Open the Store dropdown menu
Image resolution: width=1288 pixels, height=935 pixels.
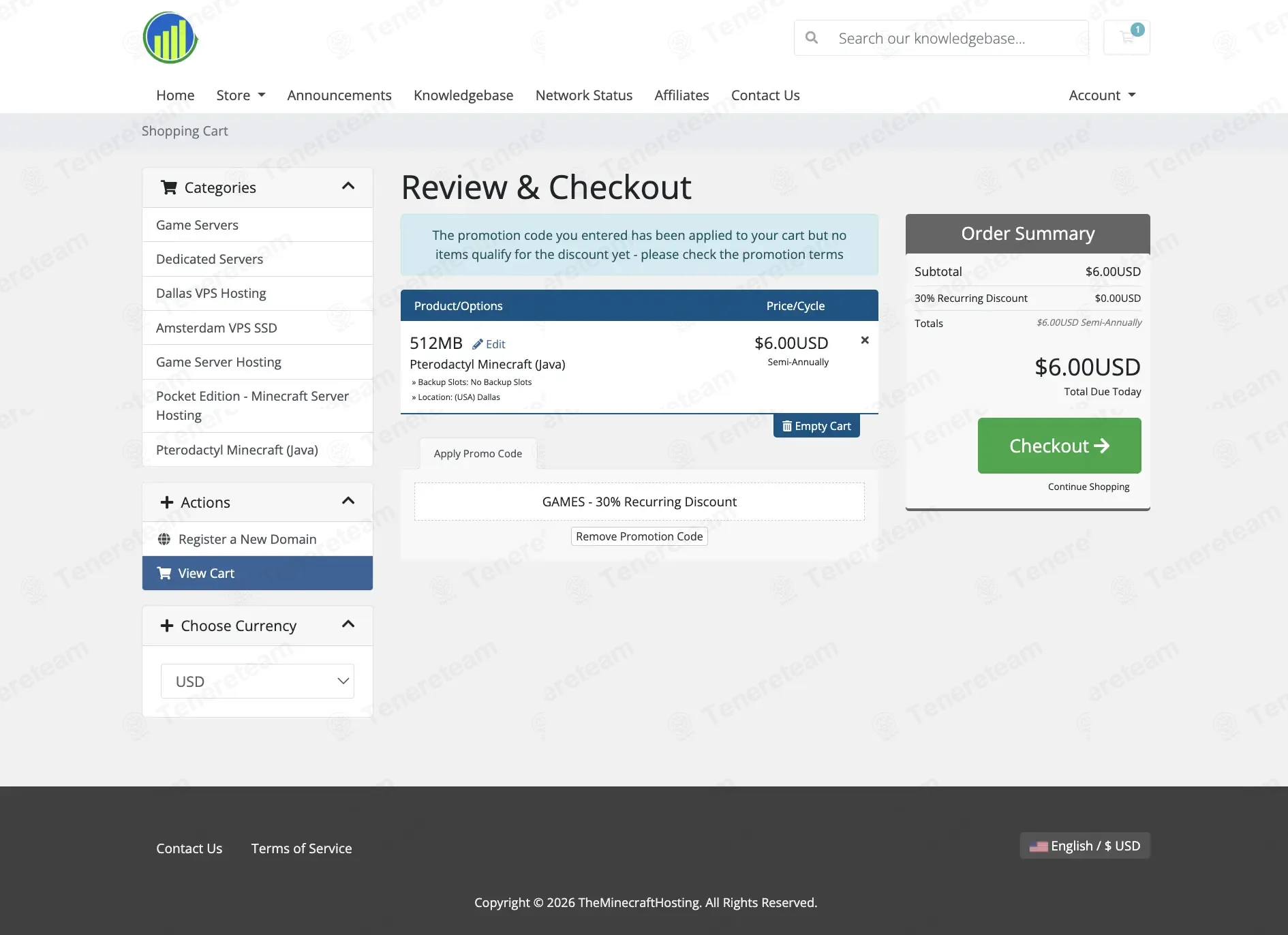click(241, 95)
